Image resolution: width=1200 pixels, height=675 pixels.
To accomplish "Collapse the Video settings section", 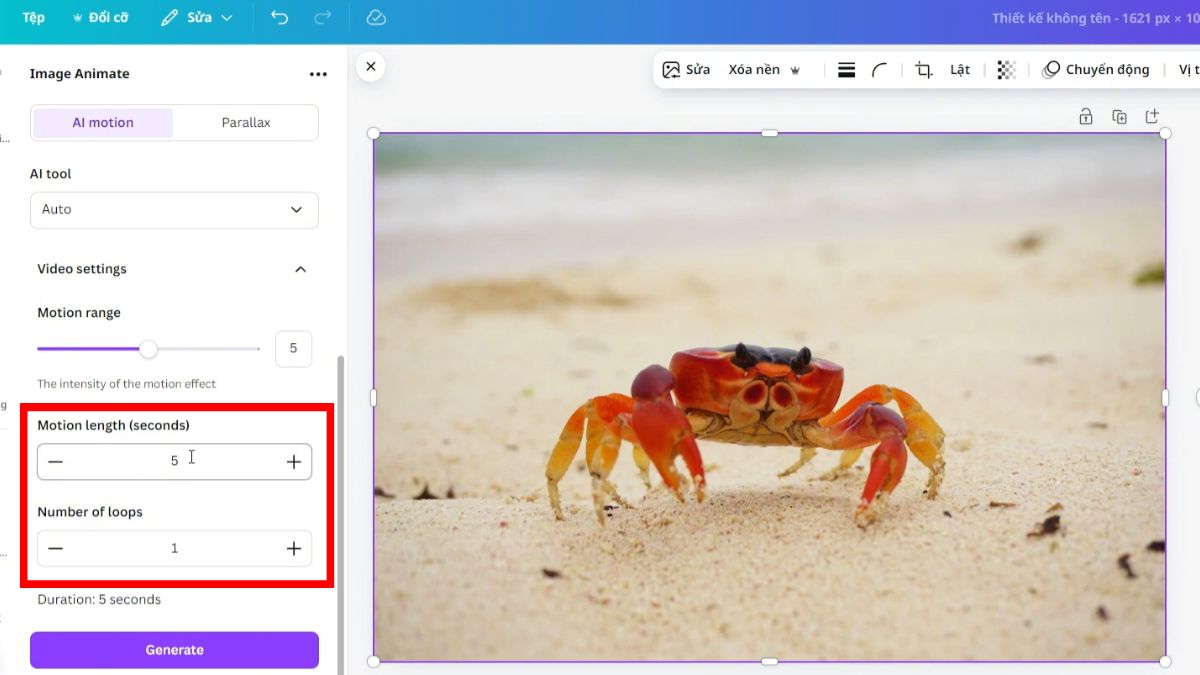I will pyautogui.click(x=300, y=269).
